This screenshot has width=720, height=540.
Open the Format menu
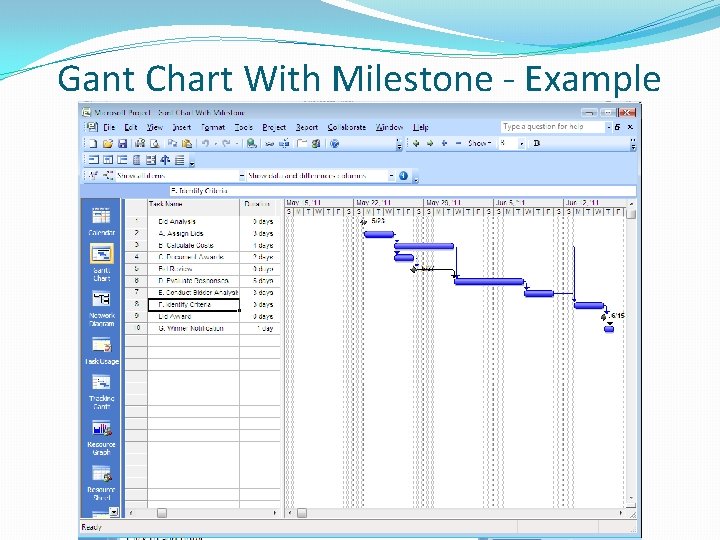[213, 127]
